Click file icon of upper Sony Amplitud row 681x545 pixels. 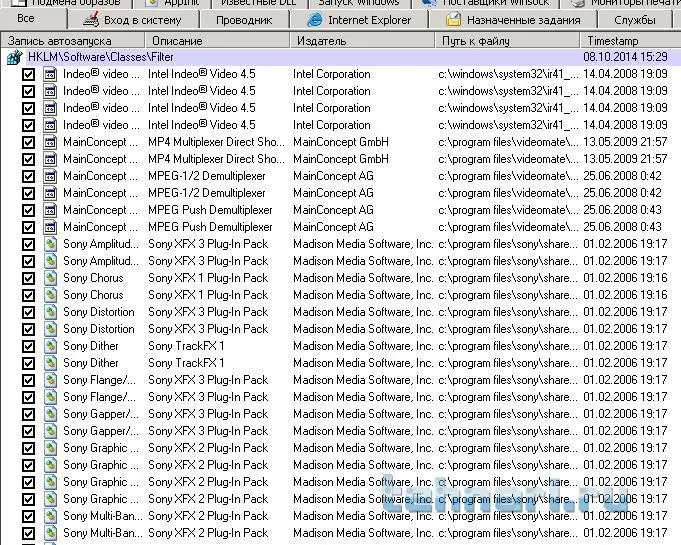[x=50, y=244]
